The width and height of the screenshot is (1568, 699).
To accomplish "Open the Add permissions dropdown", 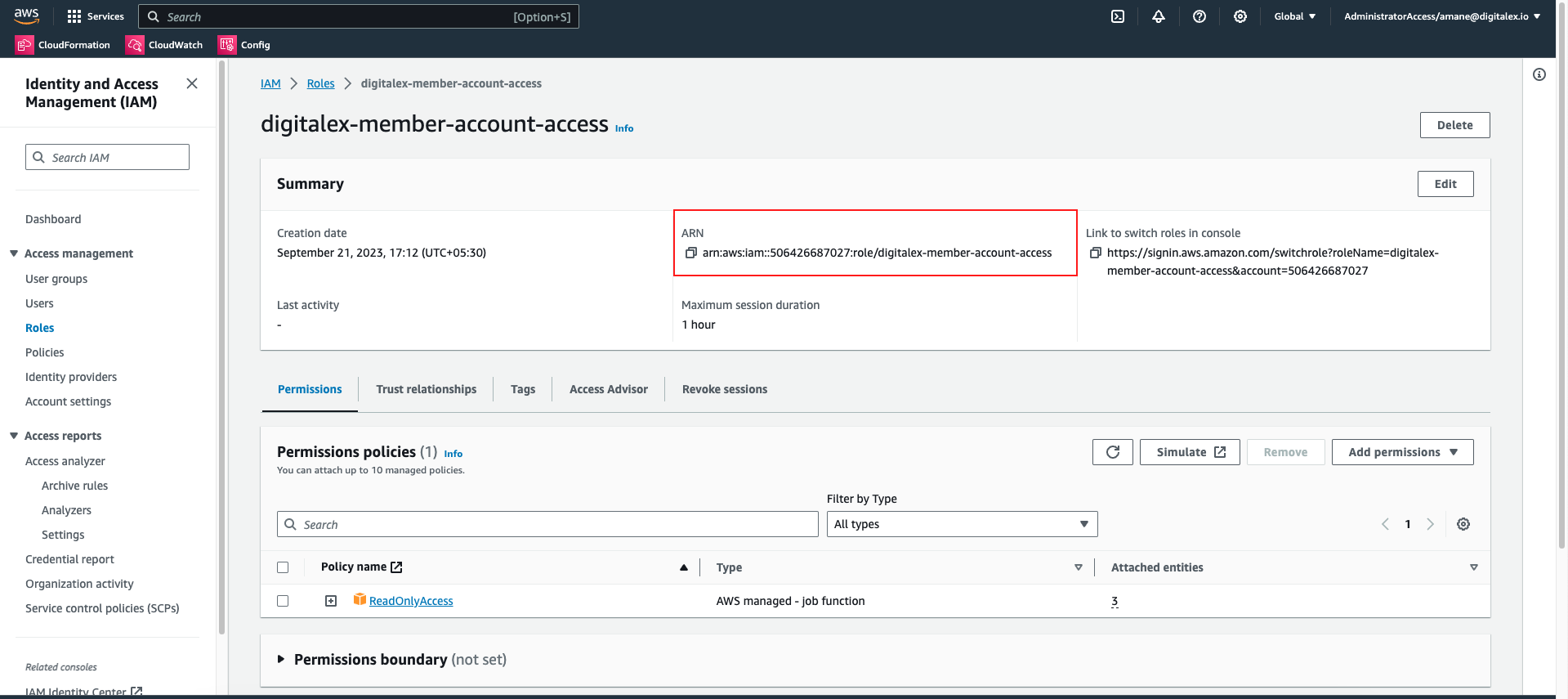I will click(x=1402, y=452).
